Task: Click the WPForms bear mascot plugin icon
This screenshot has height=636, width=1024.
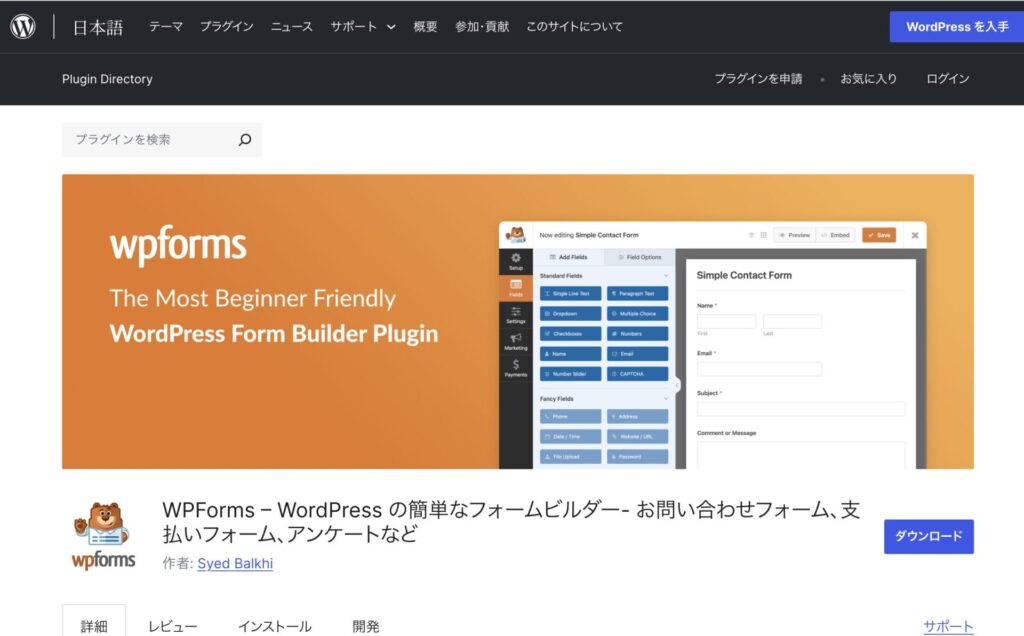Action: [103, 535]
